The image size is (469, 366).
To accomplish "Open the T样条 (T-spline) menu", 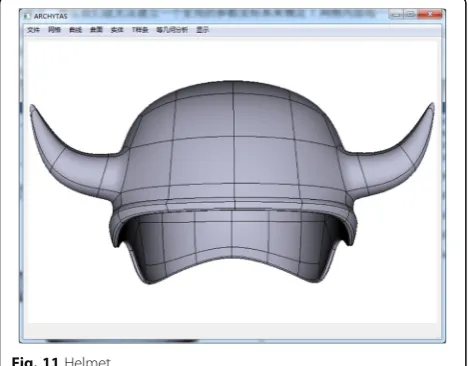I will coord(140,30).
